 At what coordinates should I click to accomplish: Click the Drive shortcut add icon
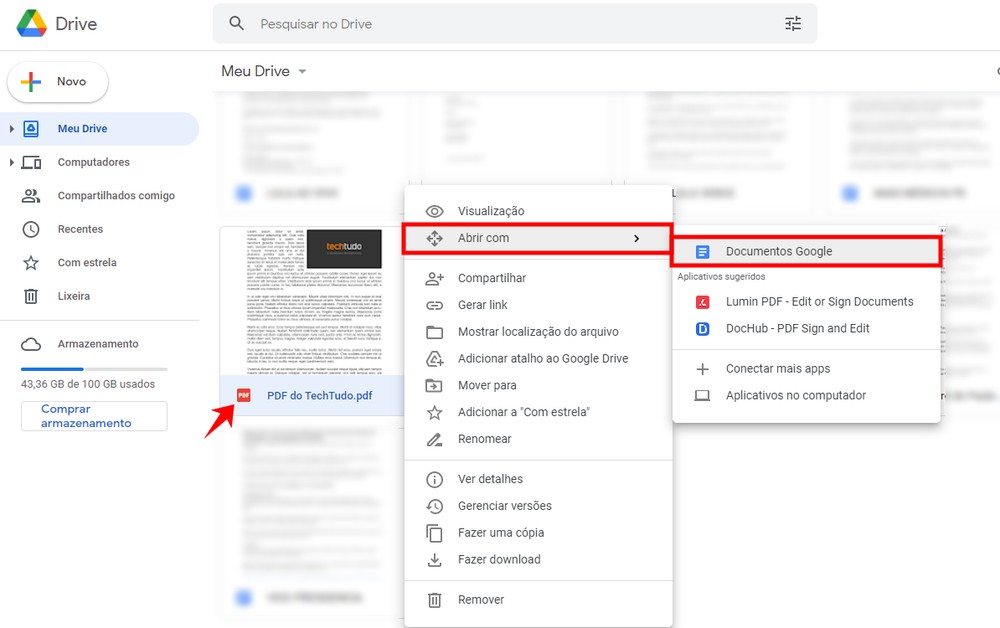coord(434,359)
